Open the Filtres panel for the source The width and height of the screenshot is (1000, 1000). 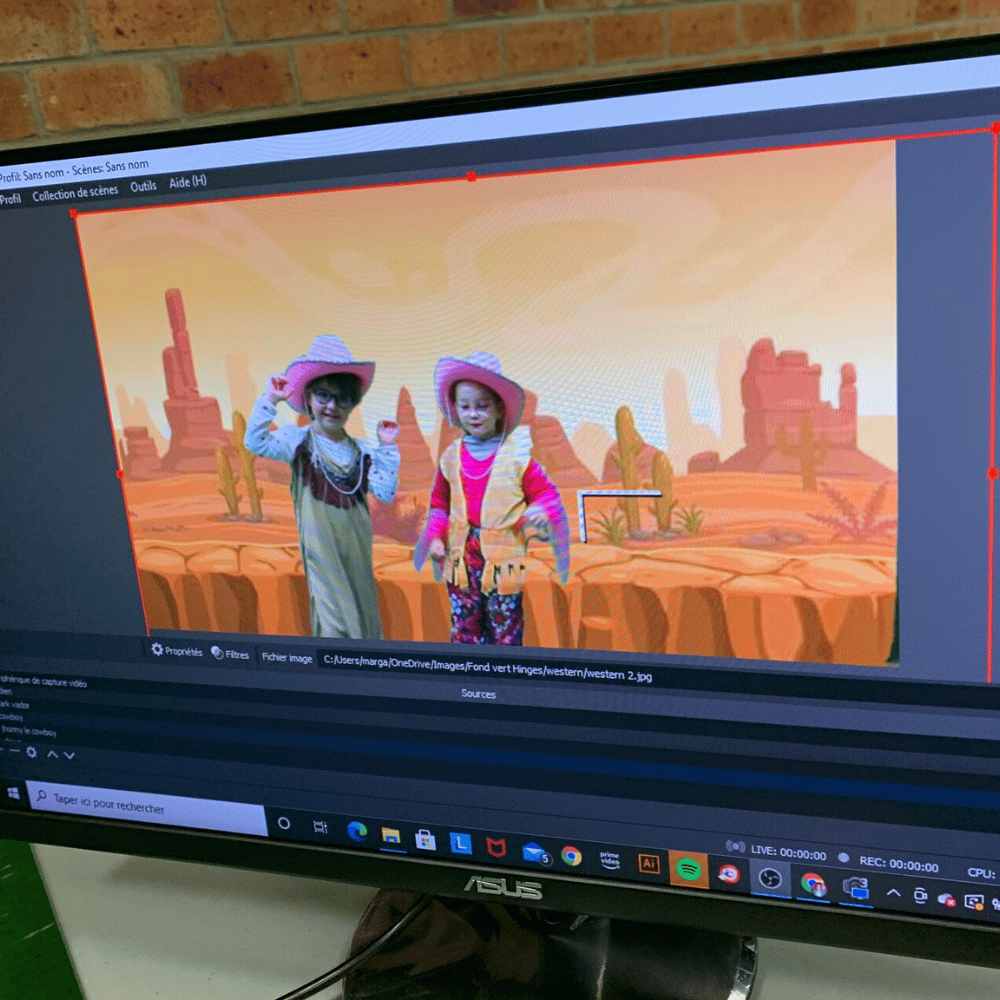coord(230,655)
